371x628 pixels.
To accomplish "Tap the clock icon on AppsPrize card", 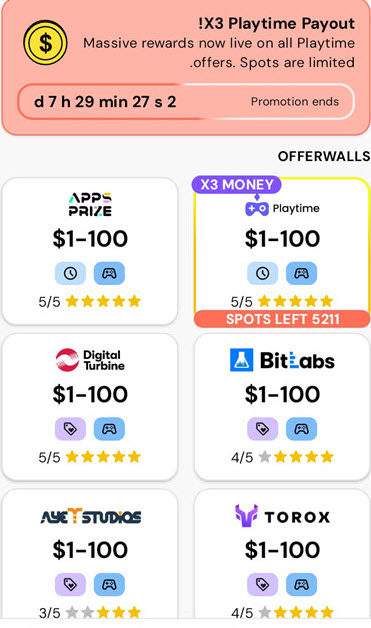I will (71, 273).
